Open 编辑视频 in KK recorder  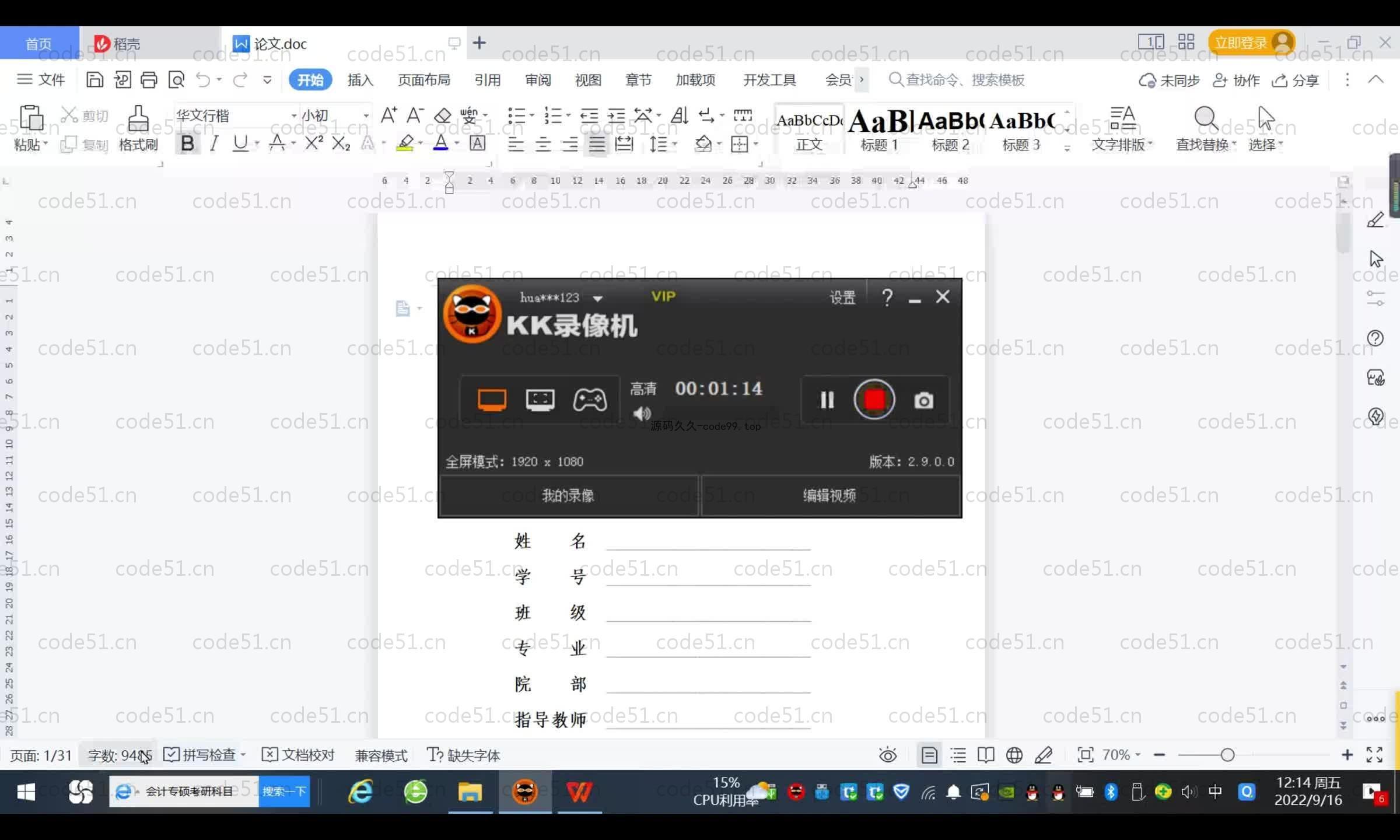[x=829, y=496]
